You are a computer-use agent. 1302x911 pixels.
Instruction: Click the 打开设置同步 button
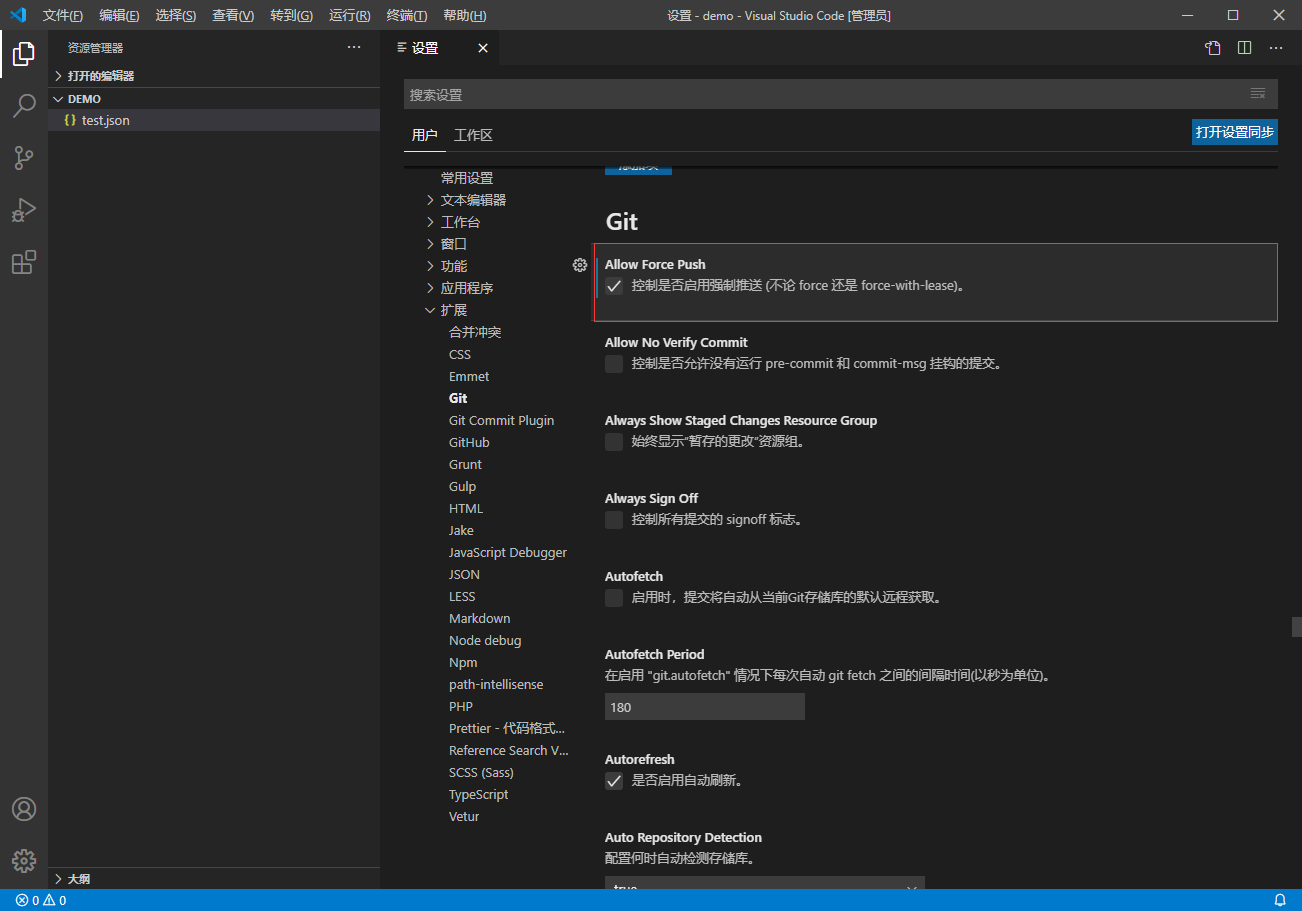click(x=1234, y=131)
